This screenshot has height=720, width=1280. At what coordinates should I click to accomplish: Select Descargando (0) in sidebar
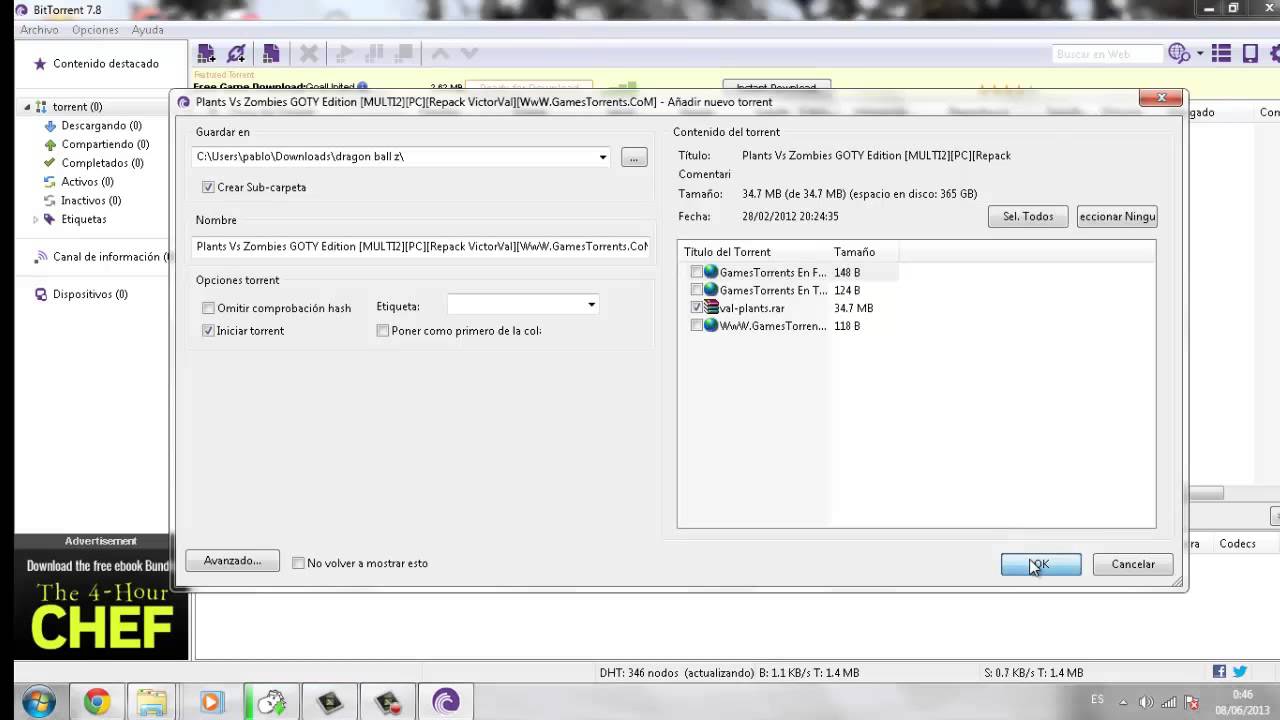[x=101, y=126]
